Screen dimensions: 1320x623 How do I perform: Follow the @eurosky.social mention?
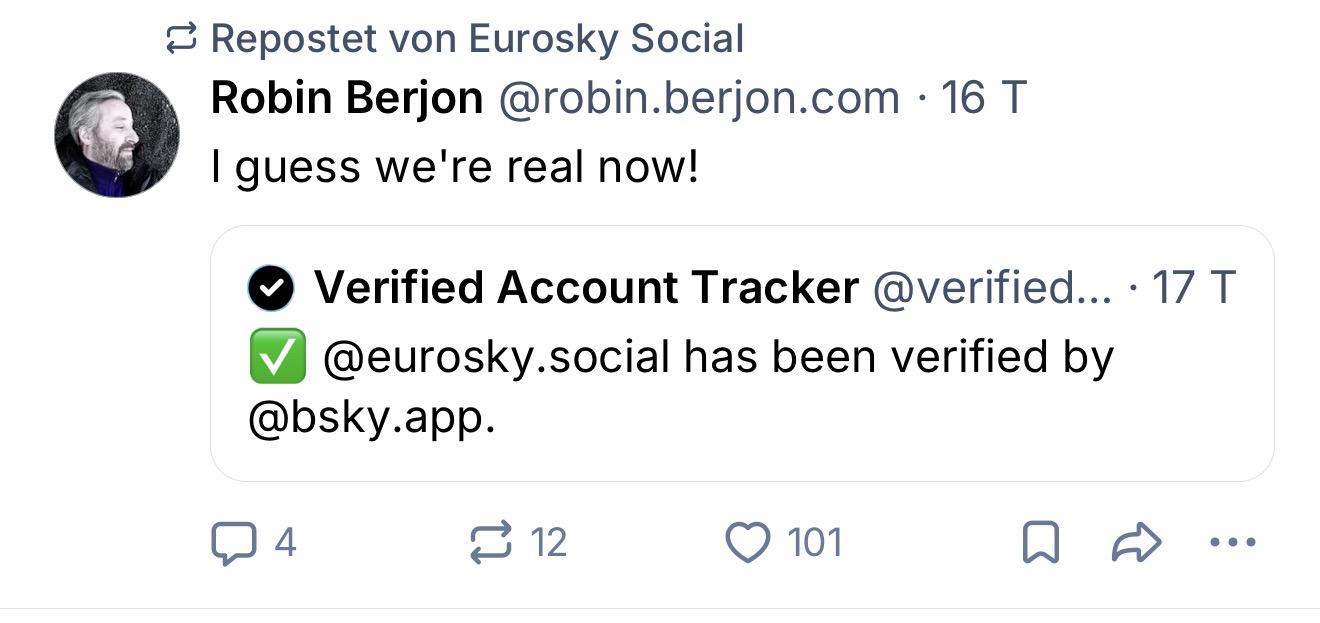[495, 358]
